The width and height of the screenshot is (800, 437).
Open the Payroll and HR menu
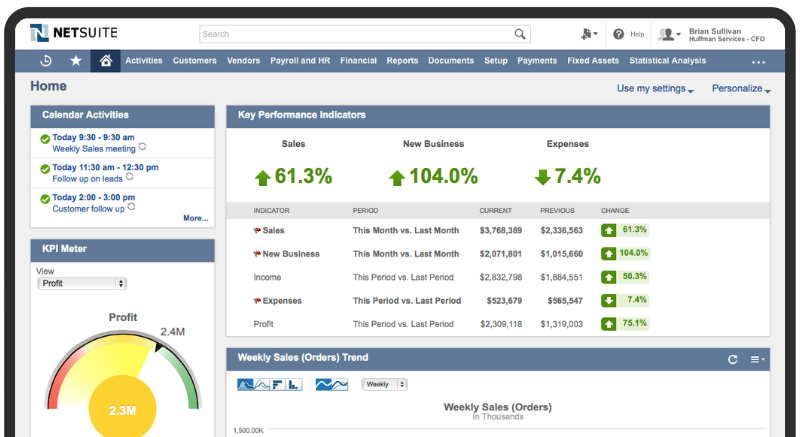300,61
